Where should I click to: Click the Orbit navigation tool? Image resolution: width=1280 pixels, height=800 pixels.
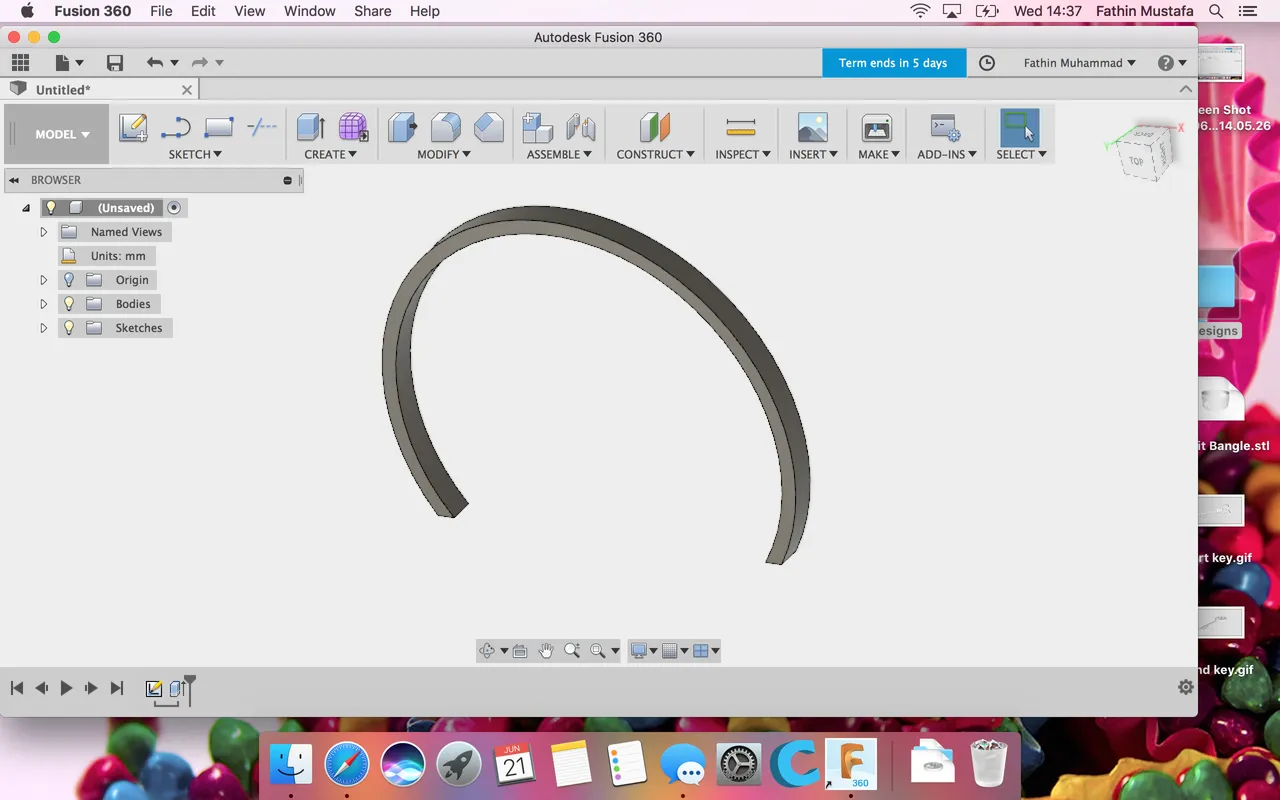tap(487, 651)
